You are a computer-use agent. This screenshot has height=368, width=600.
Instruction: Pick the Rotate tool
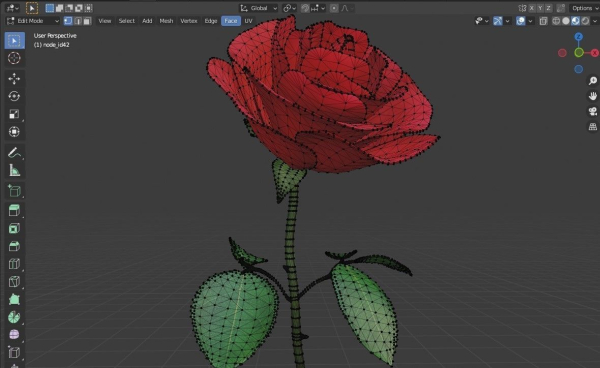[15, 96]
